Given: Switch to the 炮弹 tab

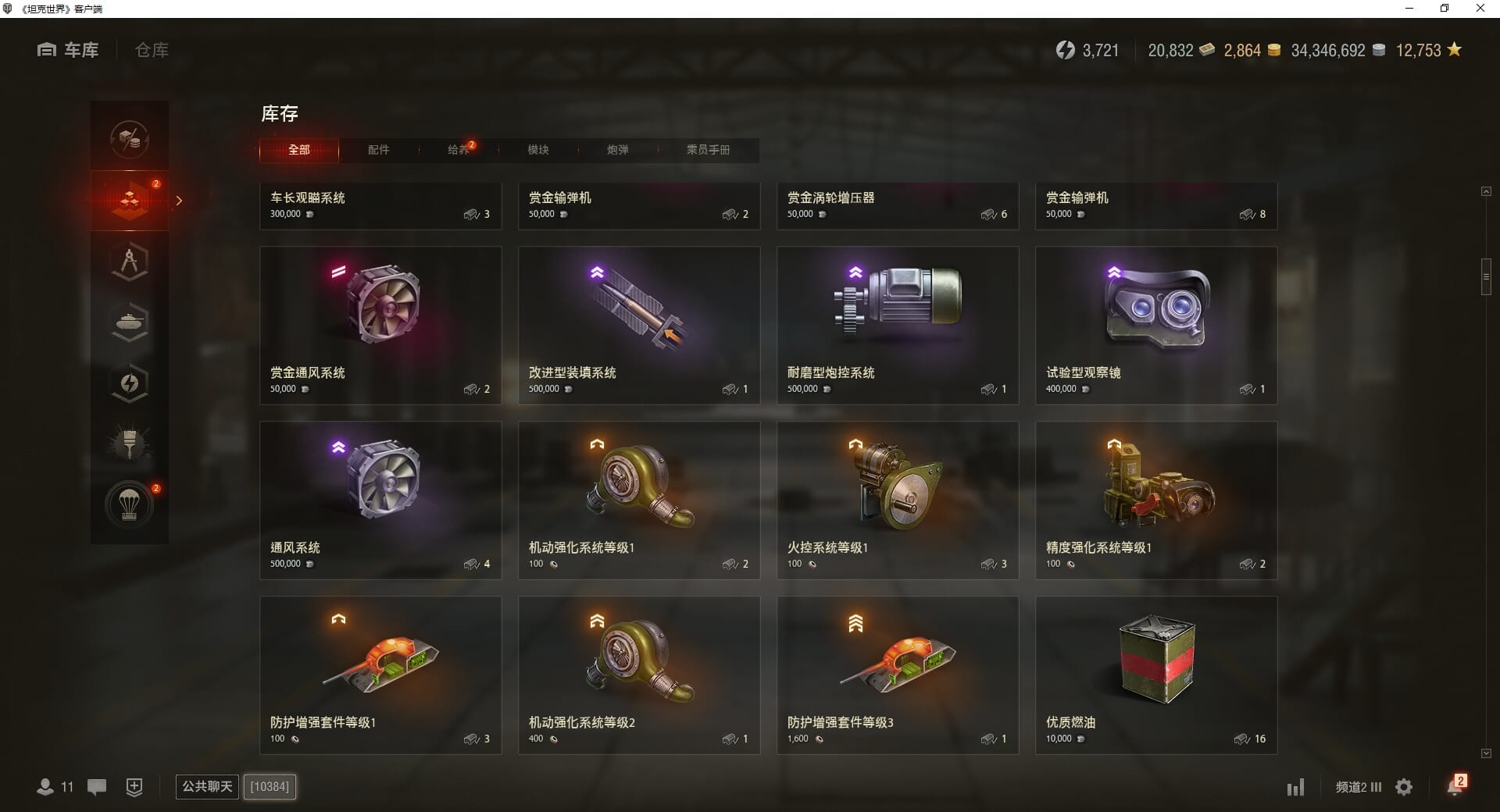Looking at the screenshot, I should click(618, 150).
